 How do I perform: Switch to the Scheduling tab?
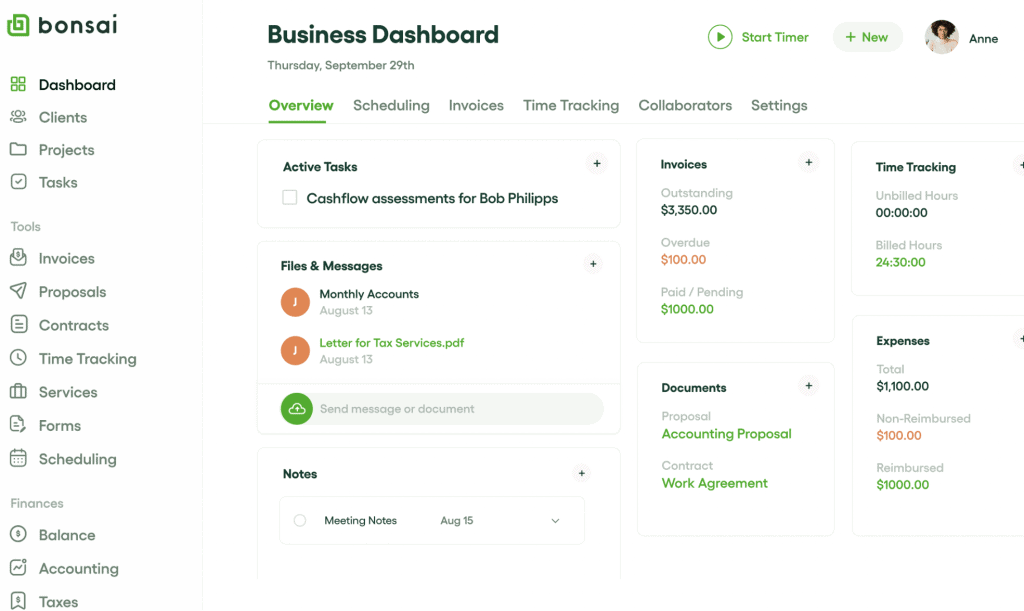tap(390, 105)
